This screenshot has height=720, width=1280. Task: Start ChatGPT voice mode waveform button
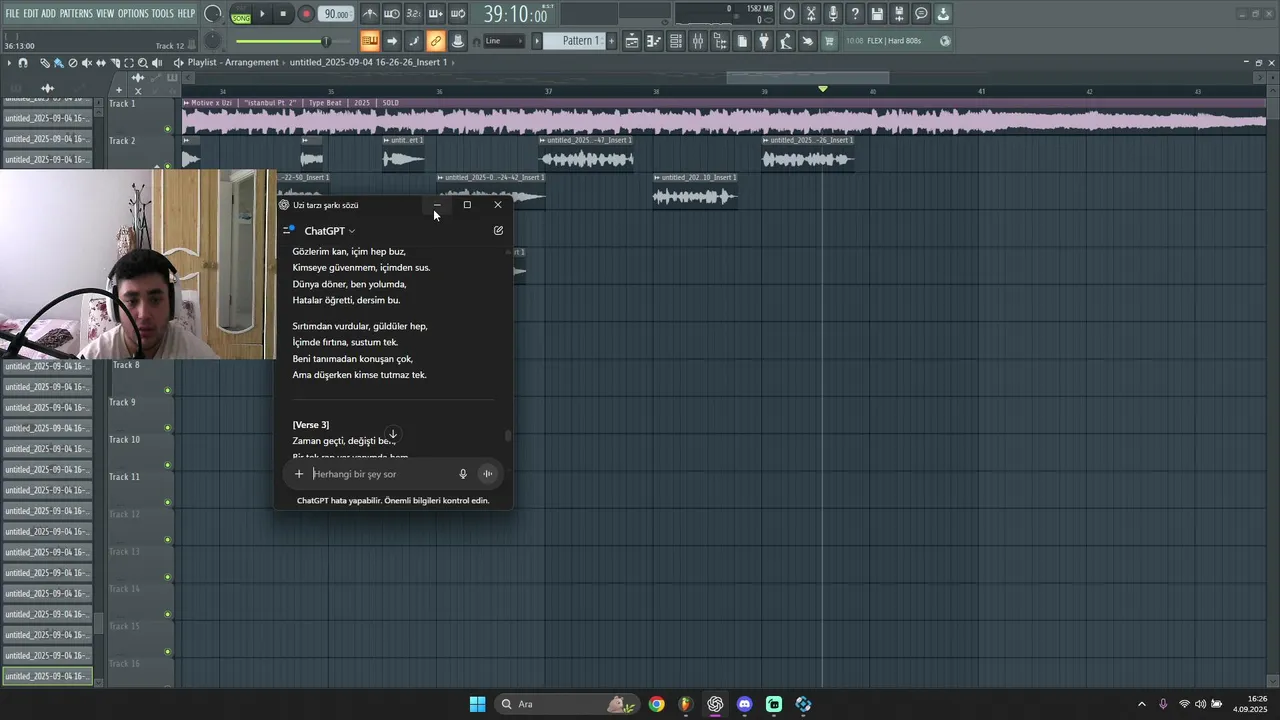coord(487,474)
